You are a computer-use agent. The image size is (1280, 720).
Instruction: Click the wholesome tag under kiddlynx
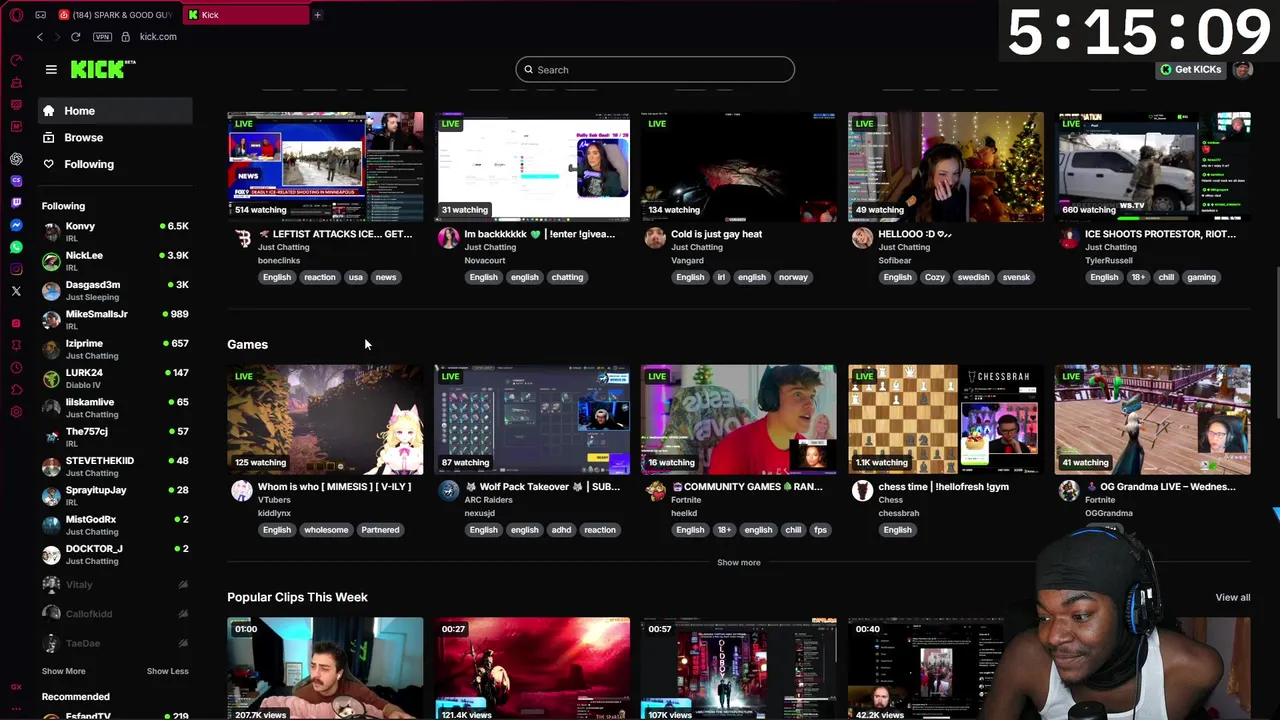coord(326,530)
